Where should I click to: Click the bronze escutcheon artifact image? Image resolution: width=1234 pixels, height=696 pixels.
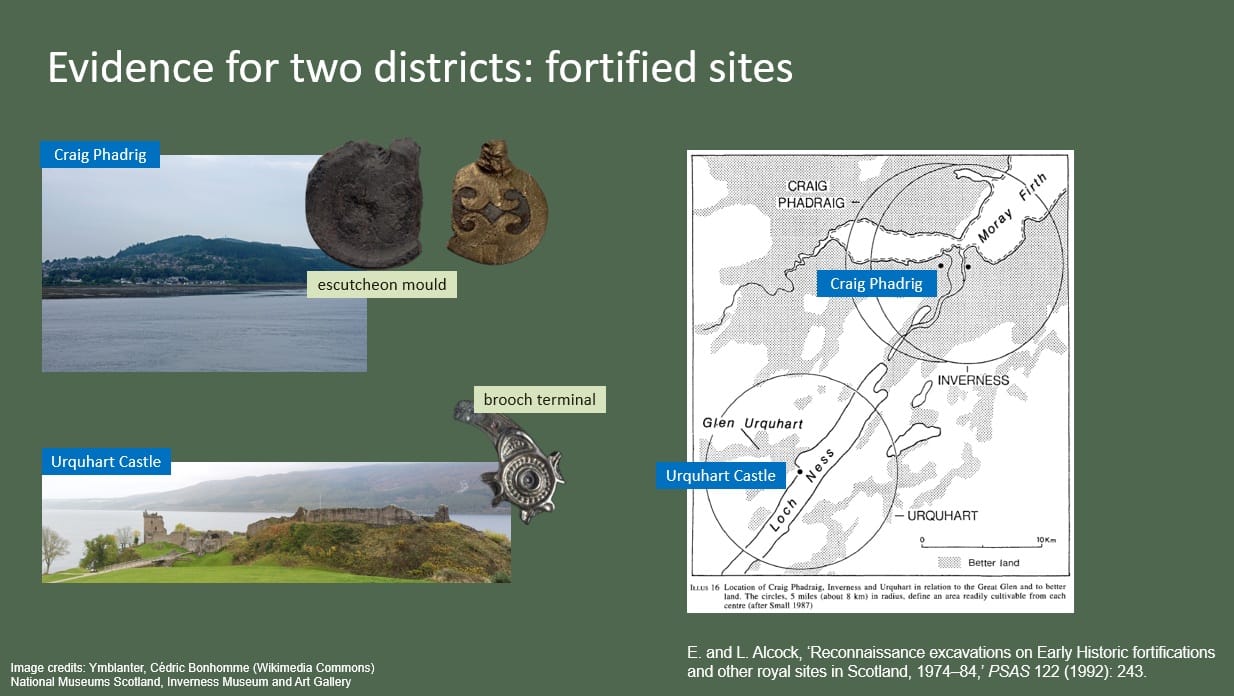pos(497,204)
